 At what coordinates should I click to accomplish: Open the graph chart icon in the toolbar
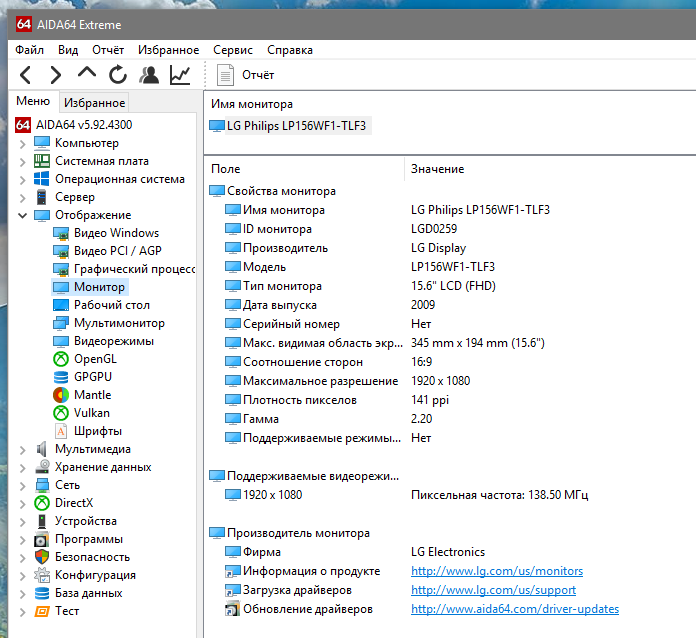coord(180,75)
